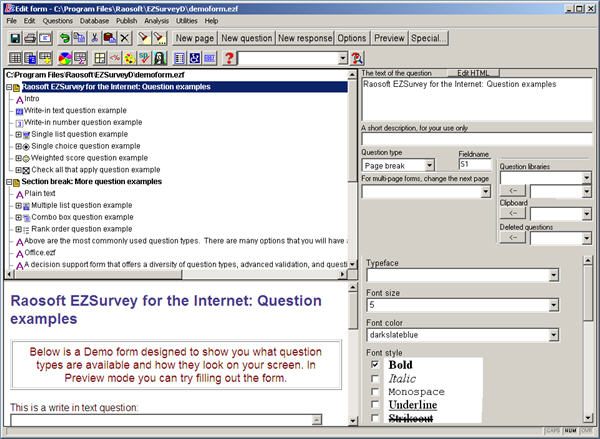Click the short description input field

(477, 139)
